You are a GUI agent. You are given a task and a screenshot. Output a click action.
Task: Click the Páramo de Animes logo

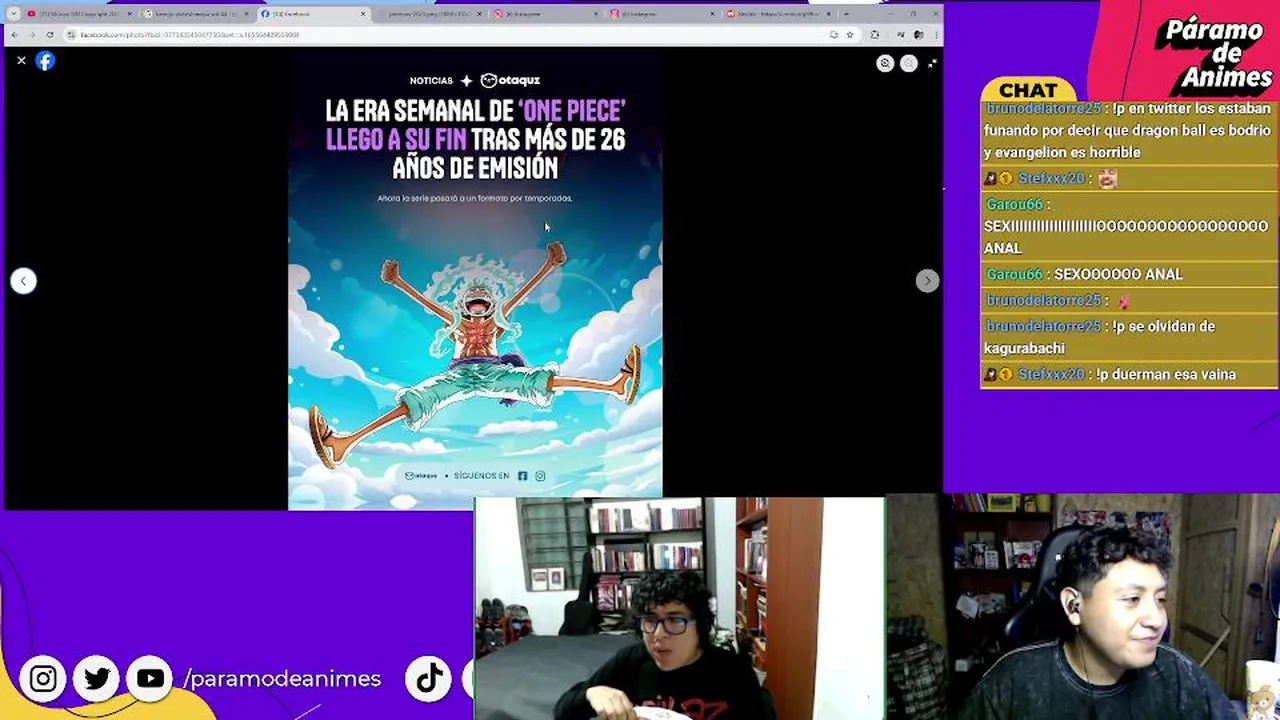click(x=1214, y=55)
